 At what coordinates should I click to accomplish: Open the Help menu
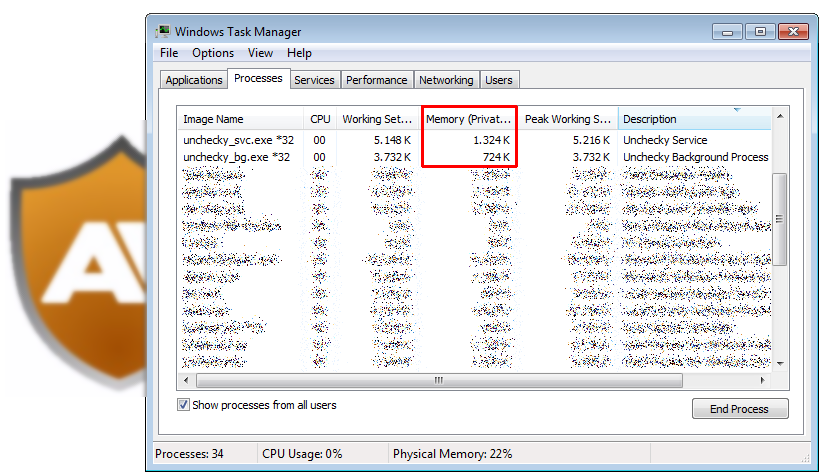(x=299, y=53)
